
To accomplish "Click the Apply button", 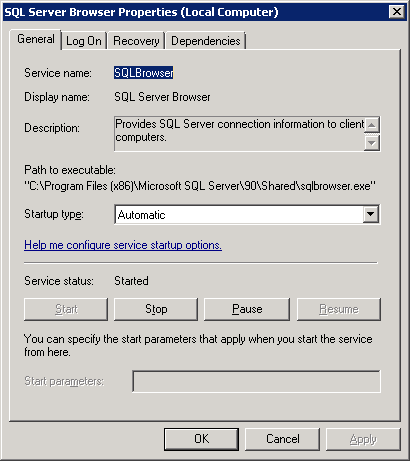I will coord(363,439).
